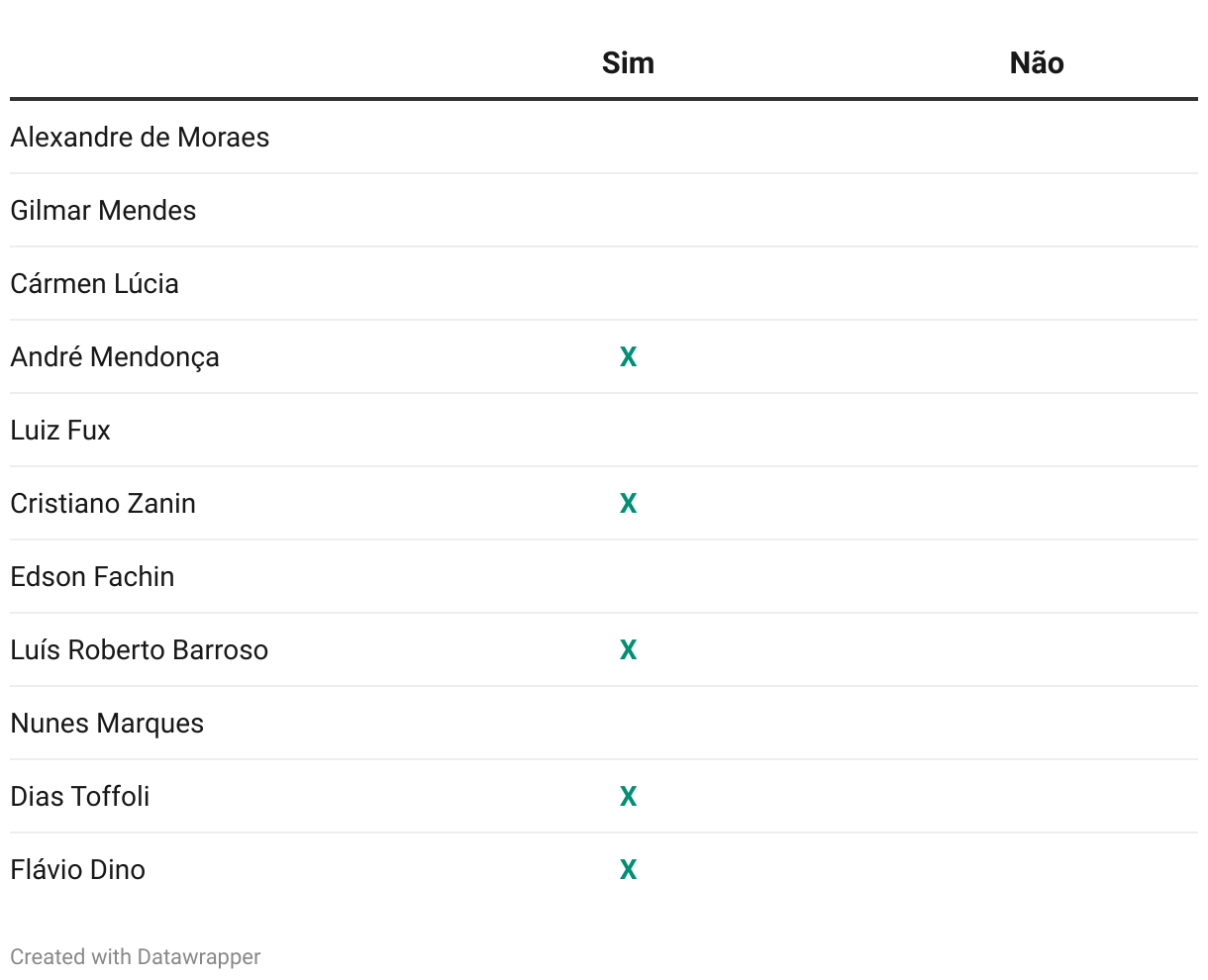Select the Sim column header
The height and width of the screenshot is (980, 1208).
click(628, 63)
